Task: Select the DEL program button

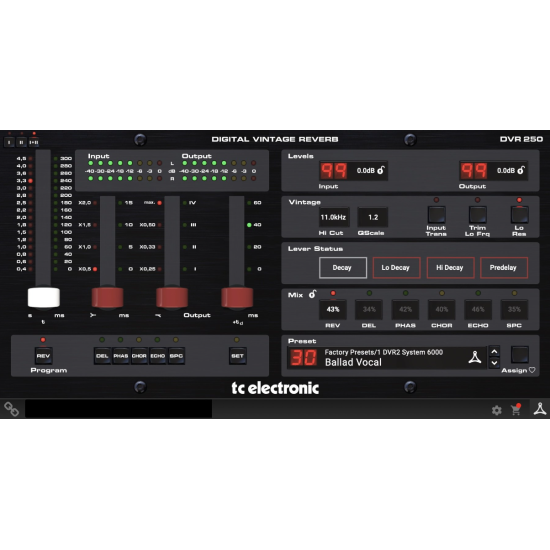Action: pos(102,356)
